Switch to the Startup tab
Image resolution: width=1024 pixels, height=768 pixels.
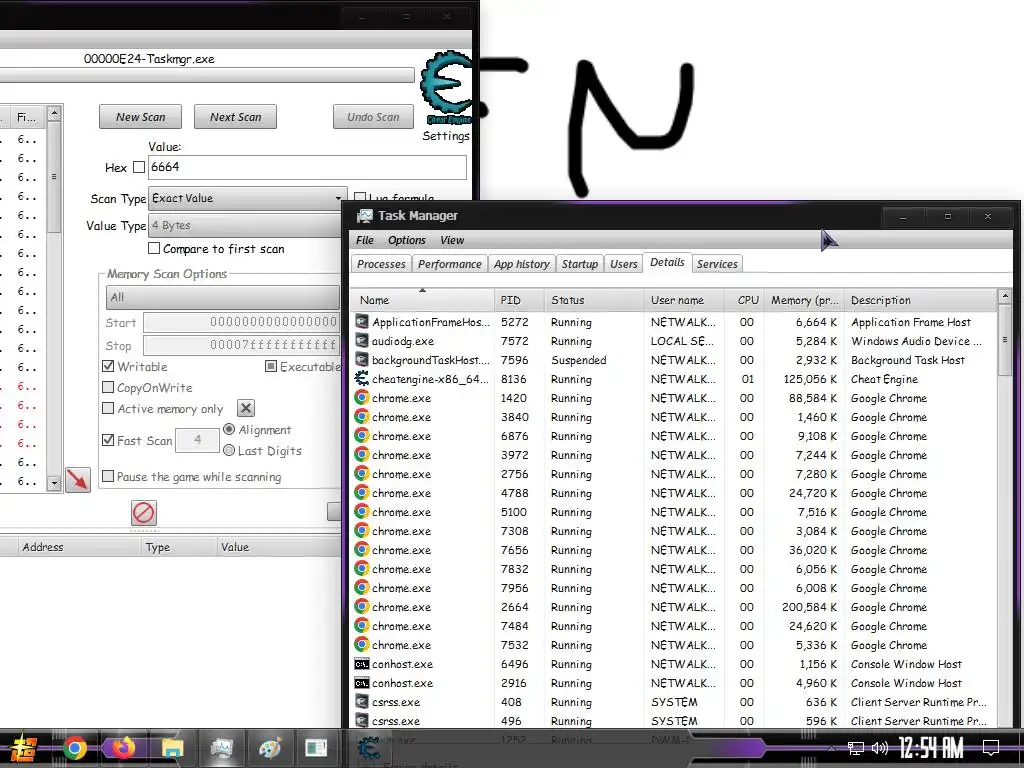579,264
